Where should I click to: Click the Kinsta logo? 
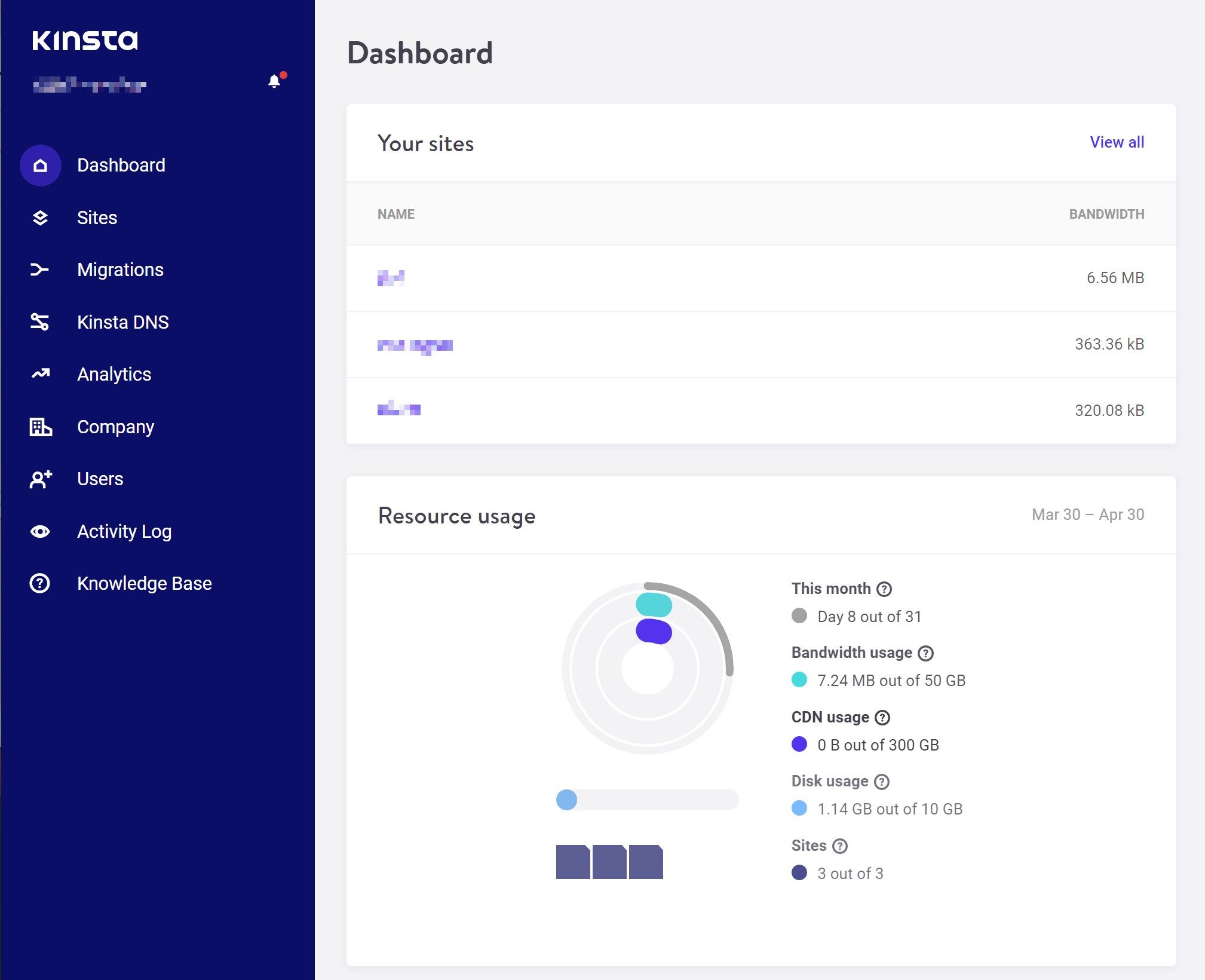[x=85, y=41]
